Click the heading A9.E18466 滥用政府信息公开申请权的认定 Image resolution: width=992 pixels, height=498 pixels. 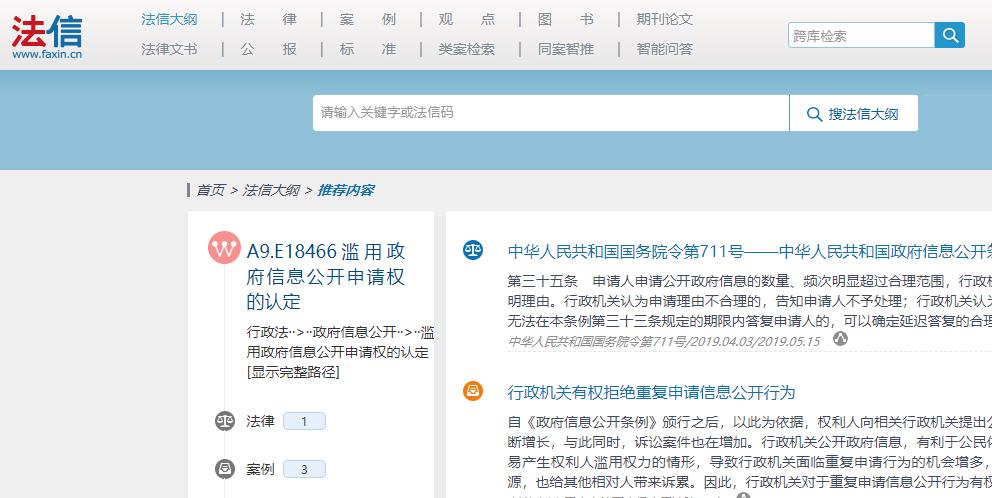(326, 277)
